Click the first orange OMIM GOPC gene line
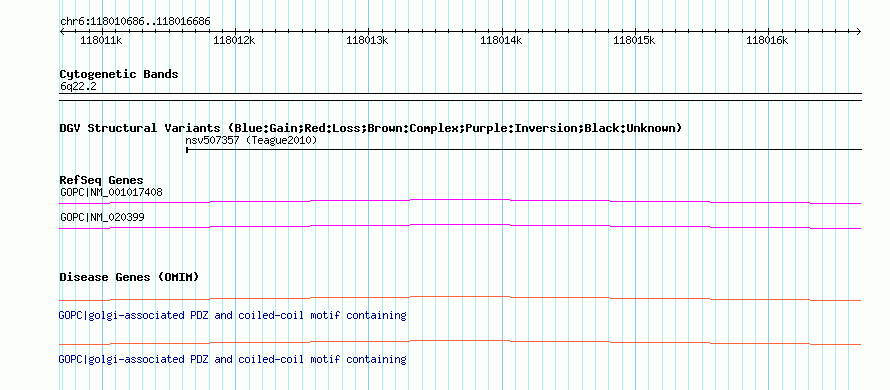This screenshot has width=890, height=390. (x=460, y=298)
